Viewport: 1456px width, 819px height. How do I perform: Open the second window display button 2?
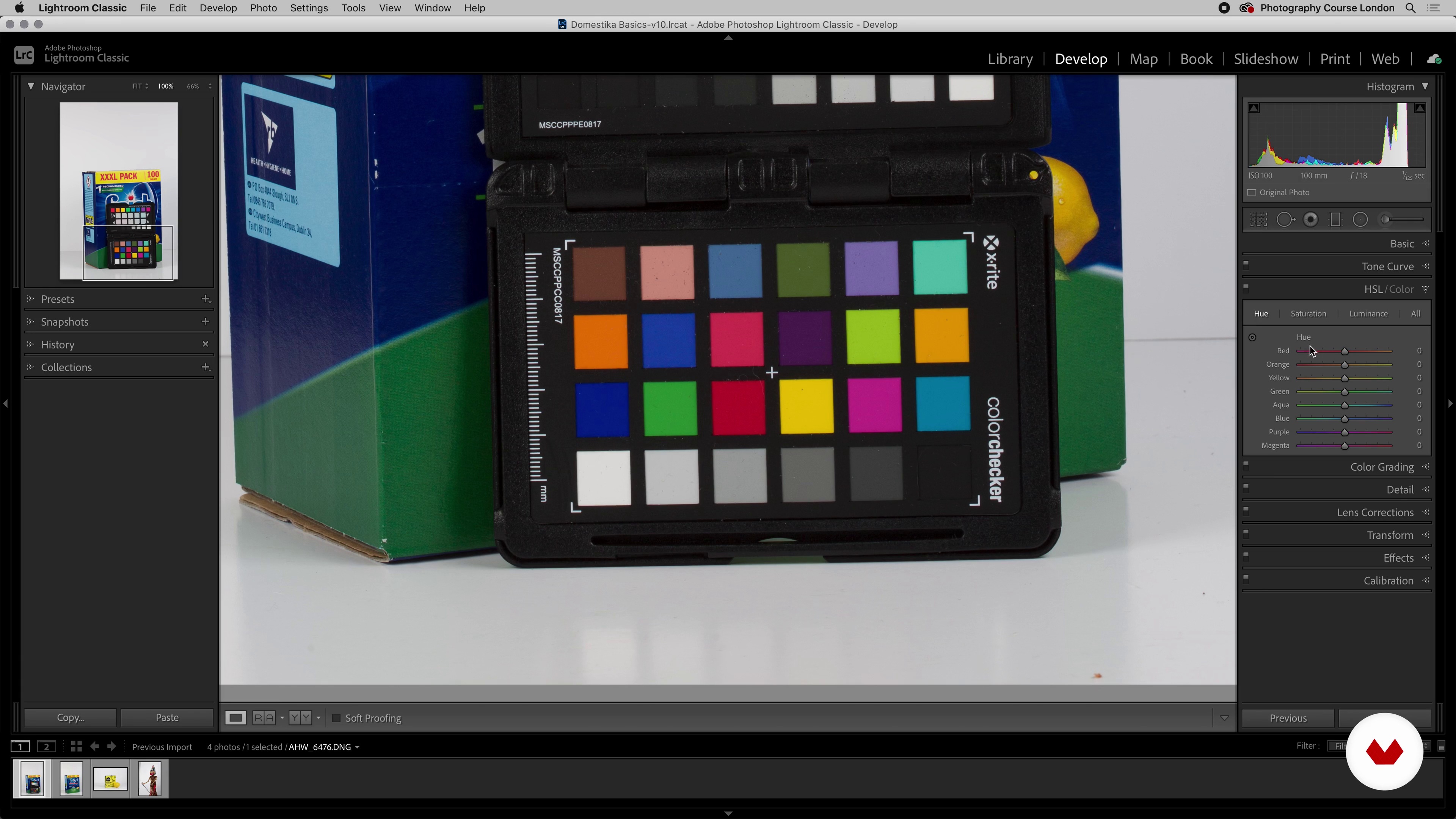pos(46,747)
